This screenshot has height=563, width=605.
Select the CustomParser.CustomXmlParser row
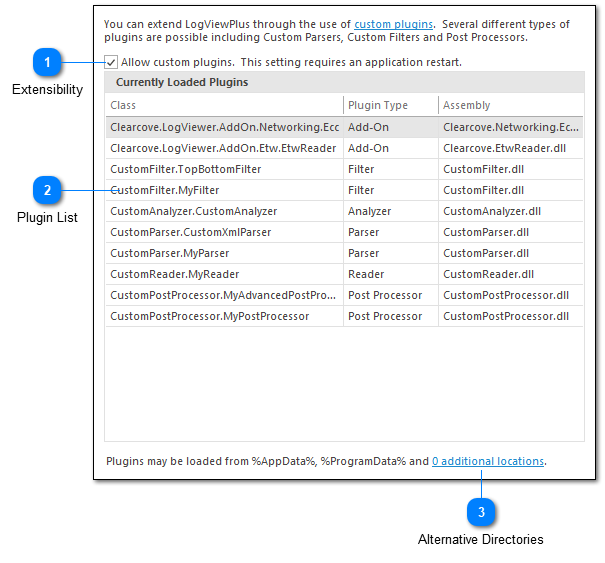[344, 232]
